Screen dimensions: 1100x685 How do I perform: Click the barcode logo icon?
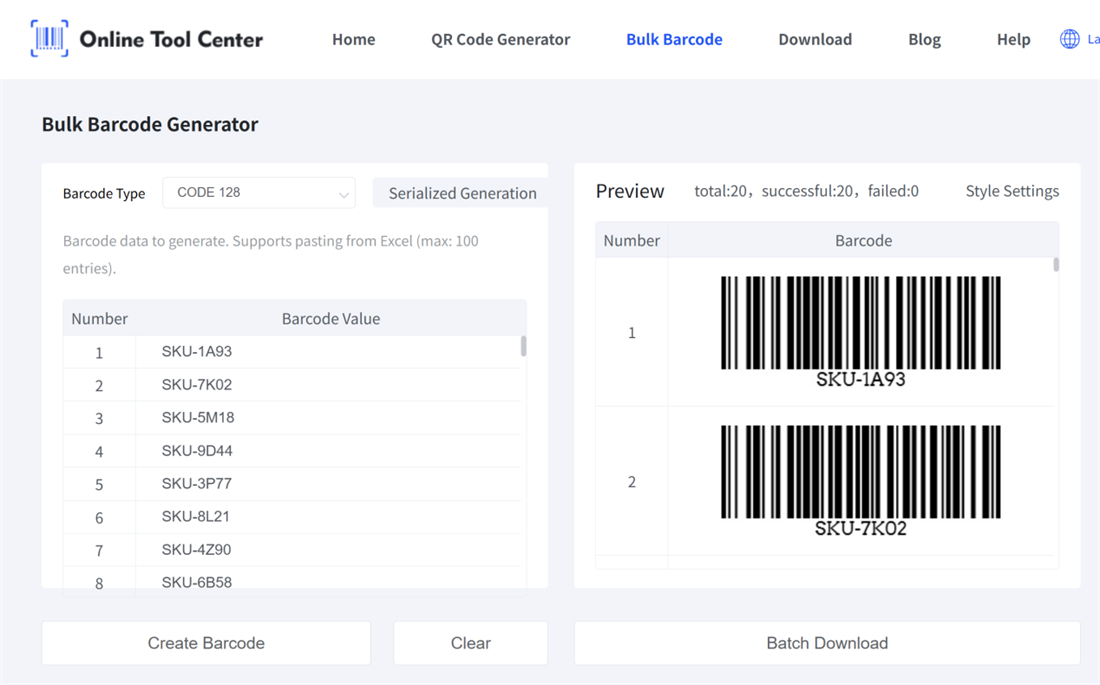click(x=48, y=38)
